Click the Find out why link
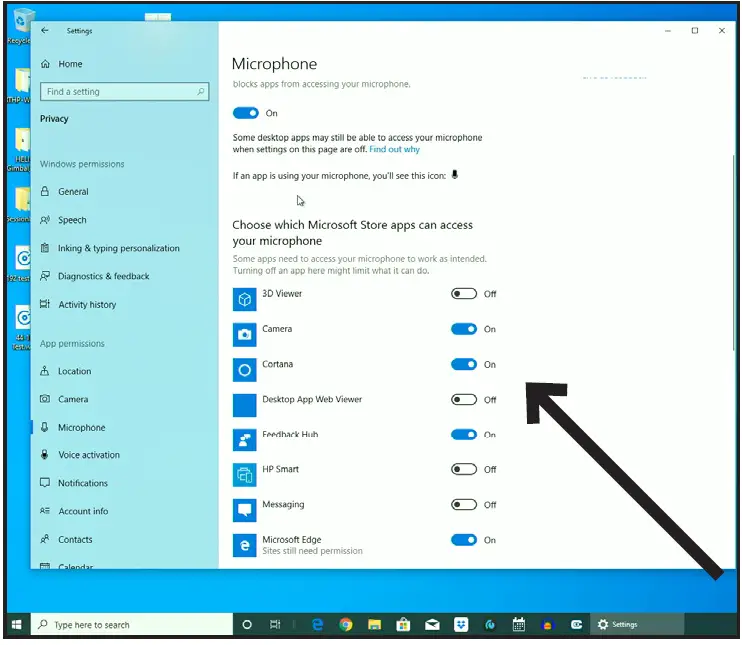 click(394, 150)
